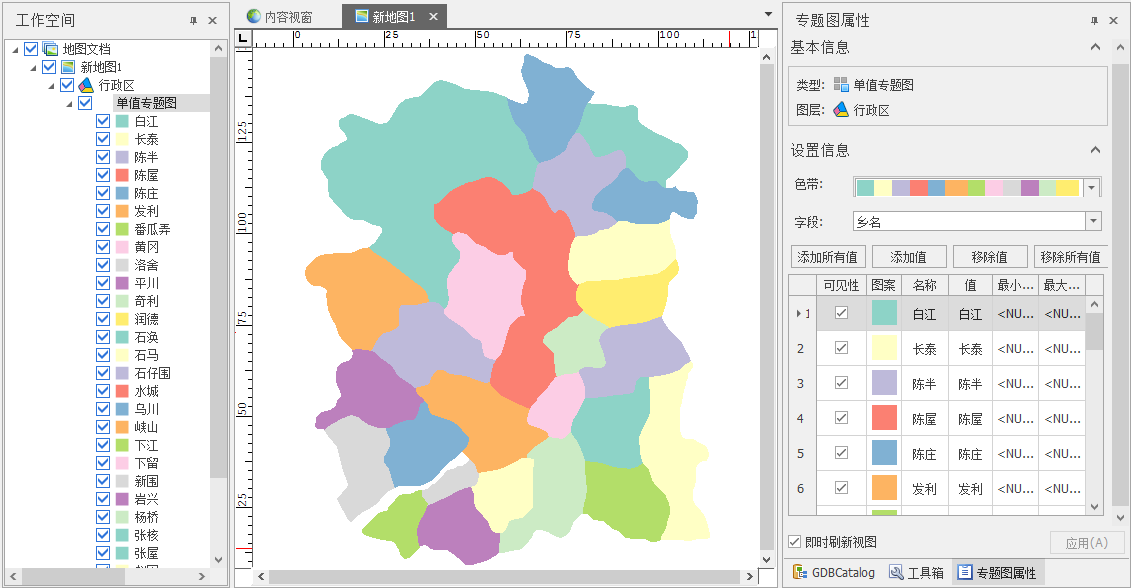The height and width of the screenshot is (588, 1131).
Task: Close the 新地图1 tab
Action: pyautogui.click(x=432, y=17)
